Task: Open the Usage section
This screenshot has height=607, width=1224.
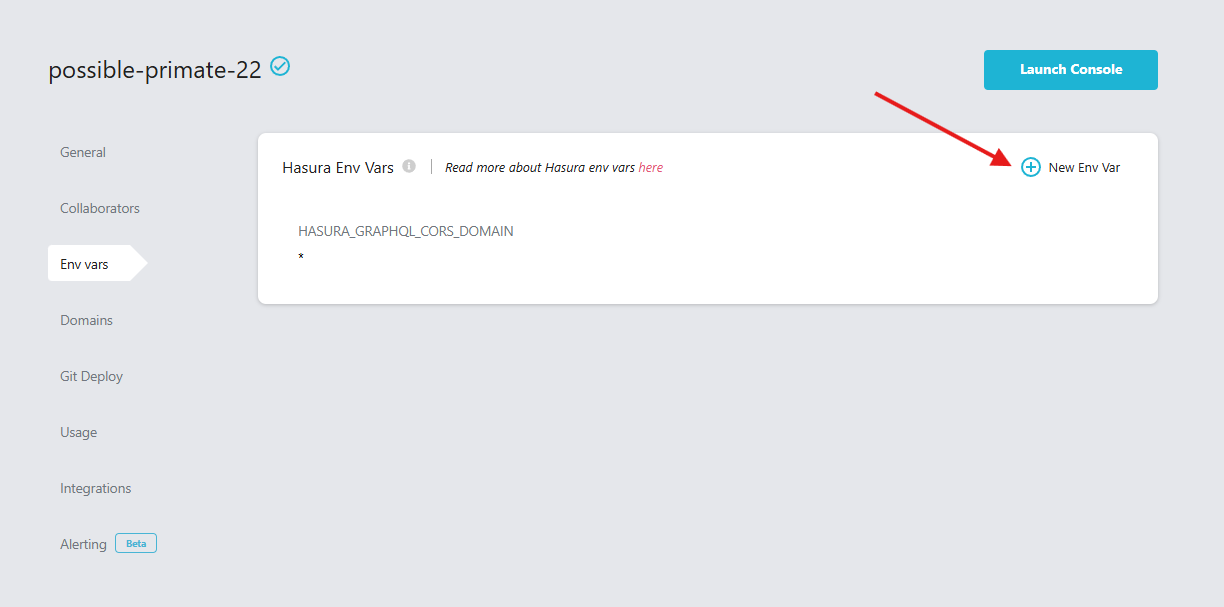Action: pyautogui.click(x=78, y=431)
